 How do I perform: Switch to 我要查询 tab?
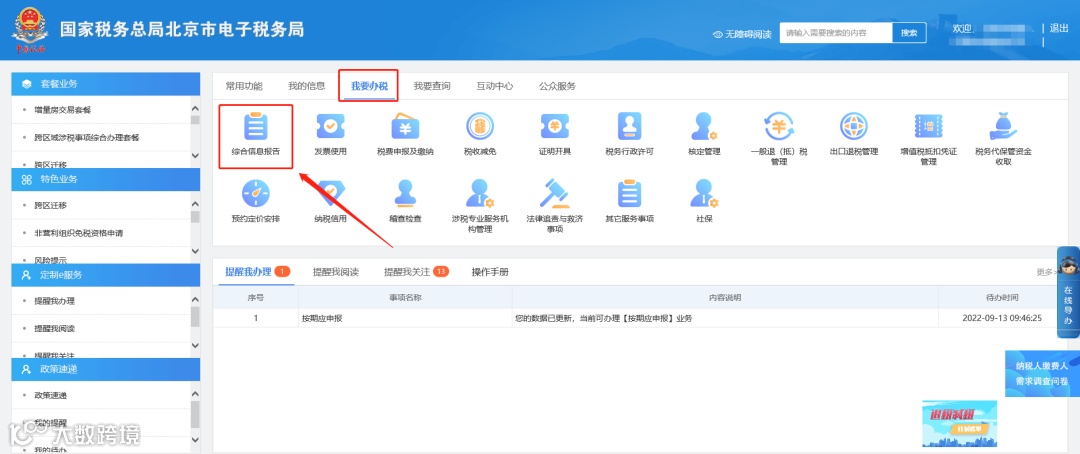click(x=432, y=86)
